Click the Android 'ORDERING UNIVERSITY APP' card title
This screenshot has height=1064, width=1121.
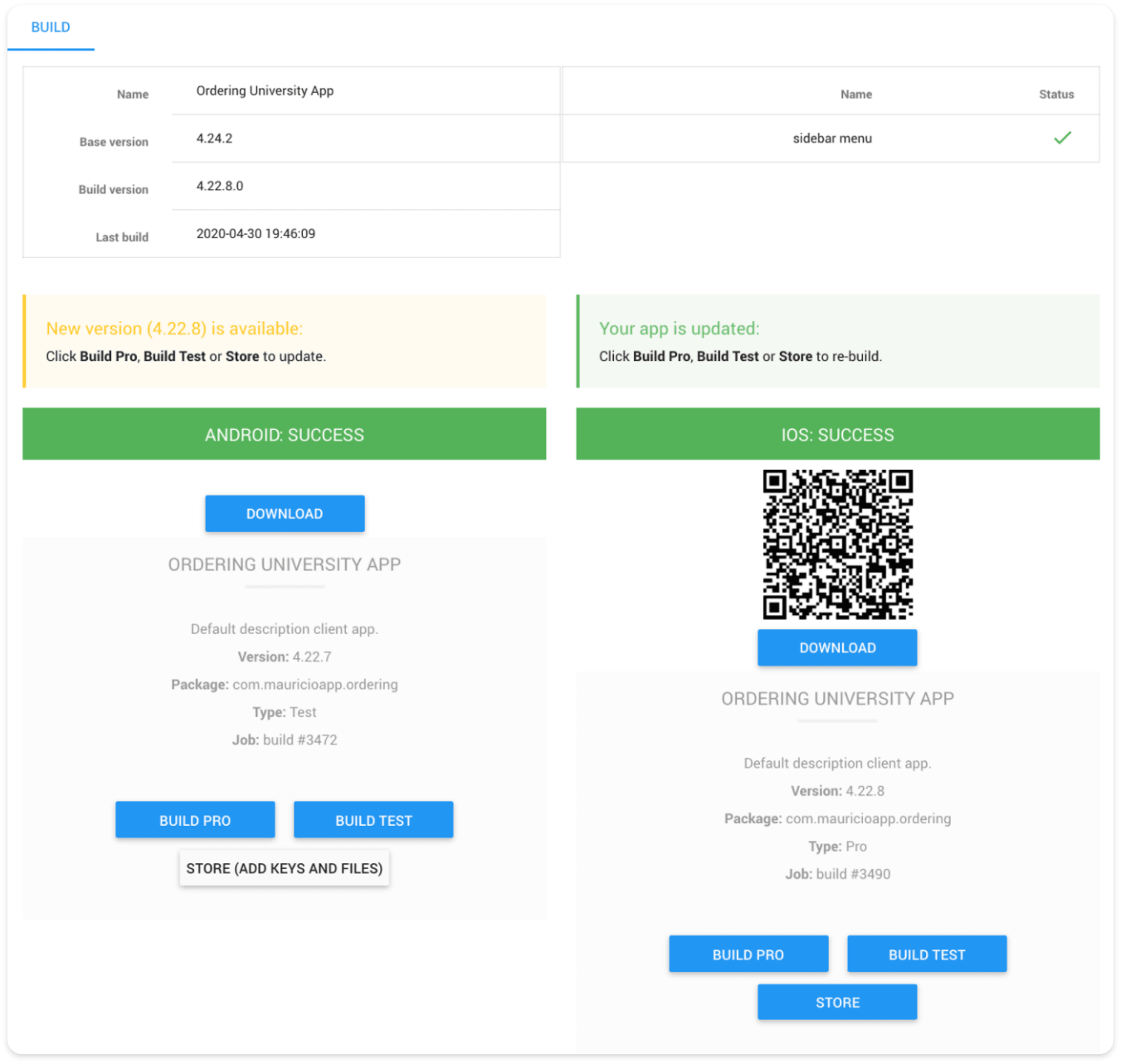[285, 564]
